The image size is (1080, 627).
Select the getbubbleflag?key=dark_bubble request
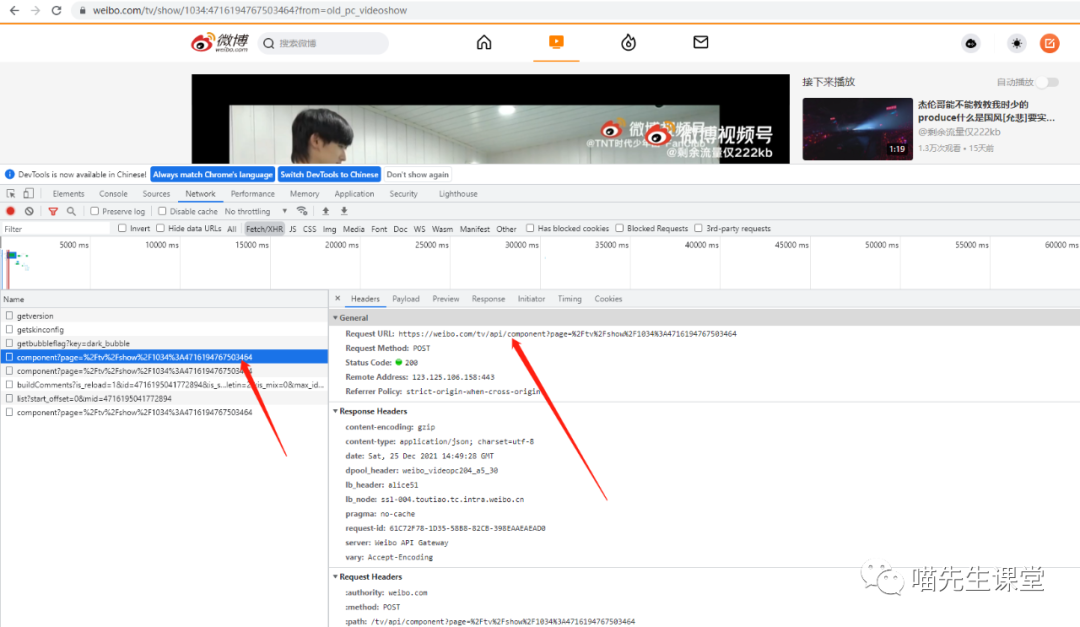[164, 343]
